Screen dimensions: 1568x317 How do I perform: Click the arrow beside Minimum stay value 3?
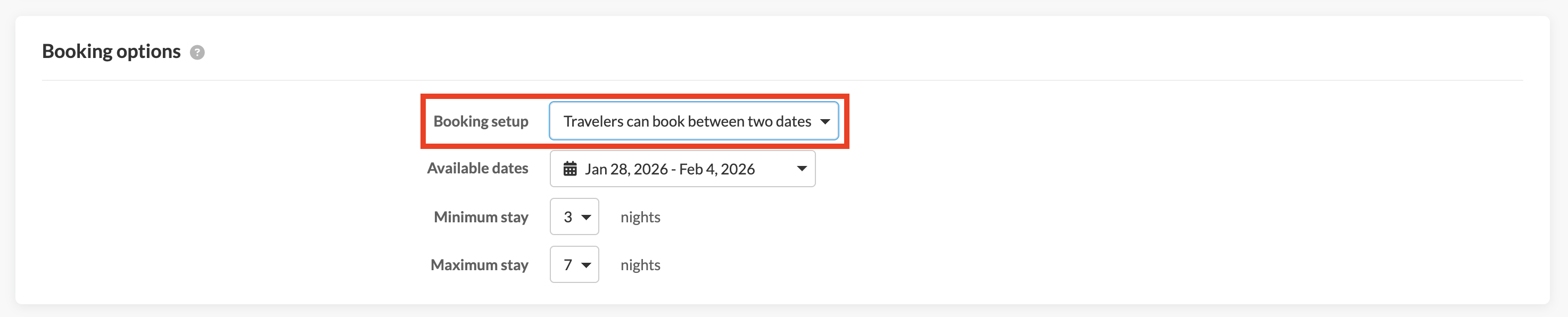pos(586,217)
